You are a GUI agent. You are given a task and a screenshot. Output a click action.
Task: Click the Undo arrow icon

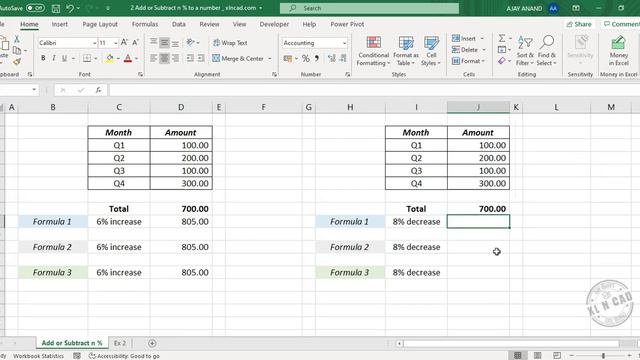[x=70, y=8]
